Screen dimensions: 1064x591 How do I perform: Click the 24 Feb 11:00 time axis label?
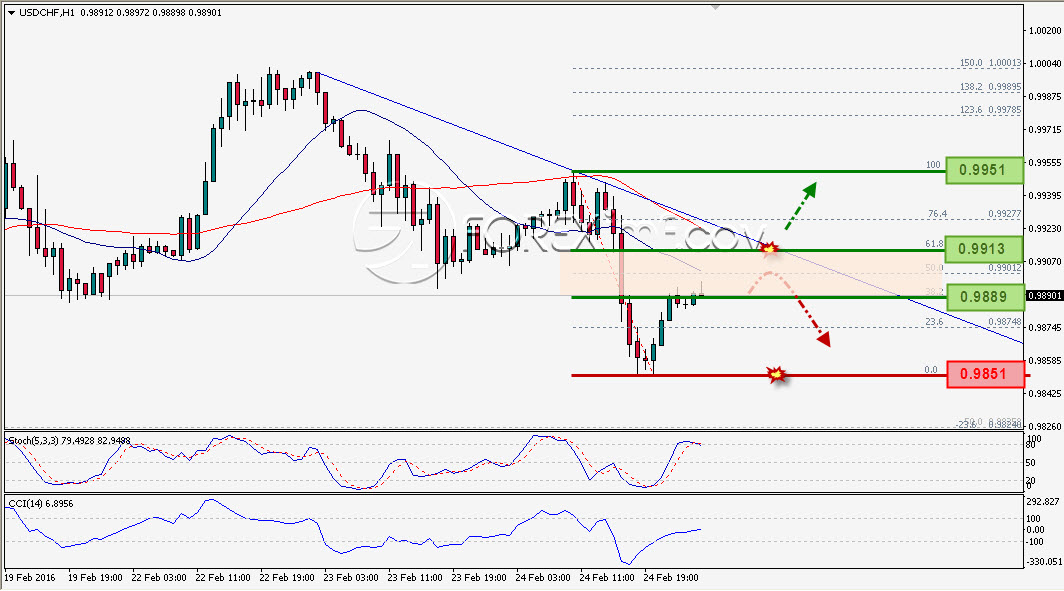point(607,577)
